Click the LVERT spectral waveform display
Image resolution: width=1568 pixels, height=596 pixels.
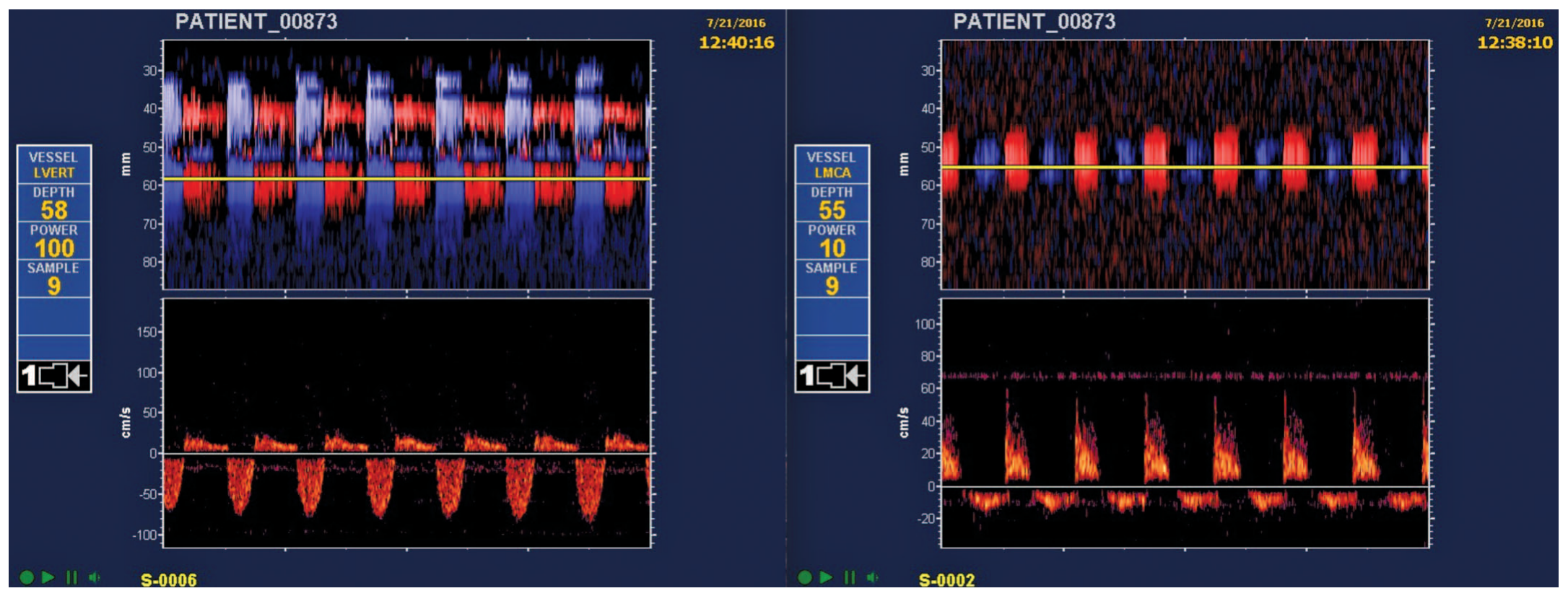click(407, 423)
